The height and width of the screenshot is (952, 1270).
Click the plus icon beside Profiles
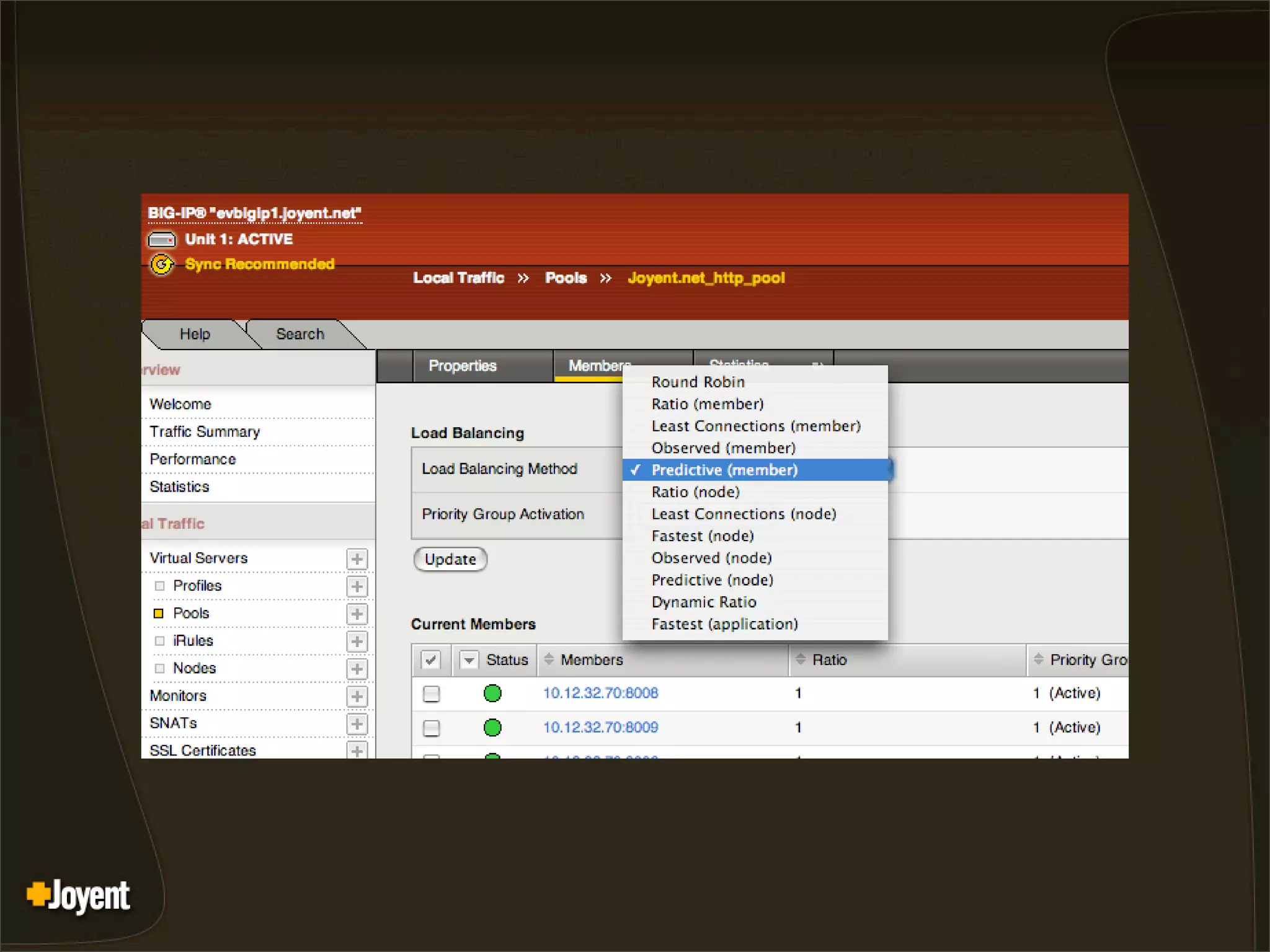coord(357,586)
